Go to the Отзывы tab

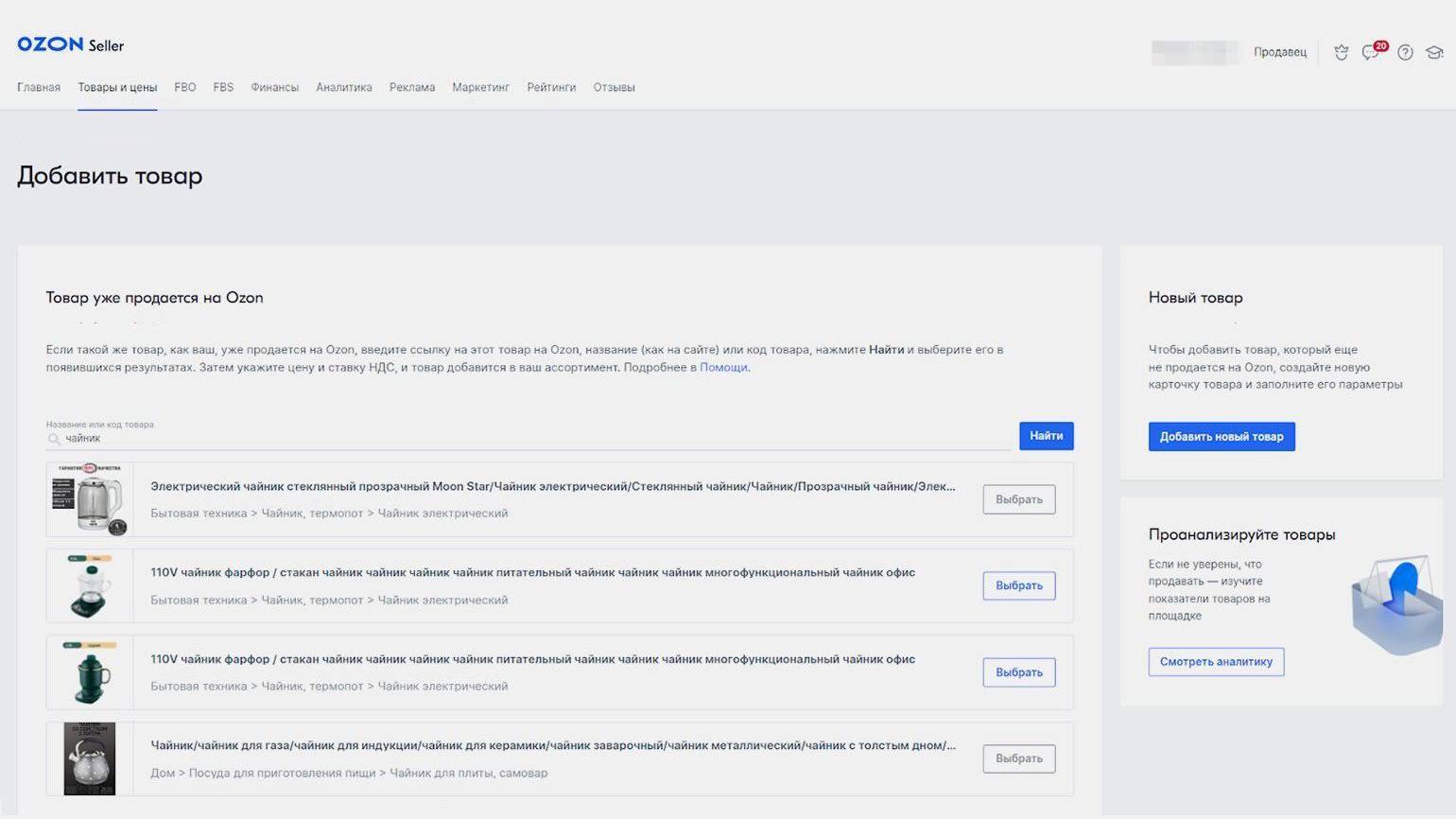point(614,87)
